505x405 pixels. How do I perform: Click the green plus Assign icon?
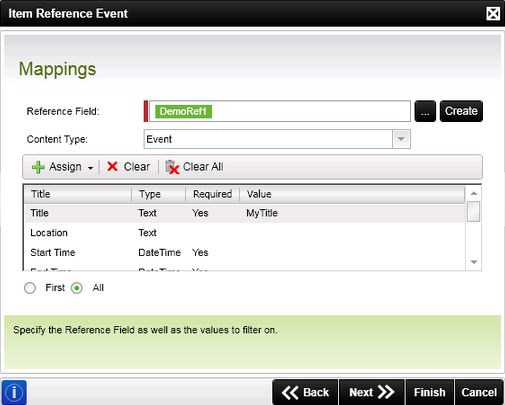(x=38, y=167)
